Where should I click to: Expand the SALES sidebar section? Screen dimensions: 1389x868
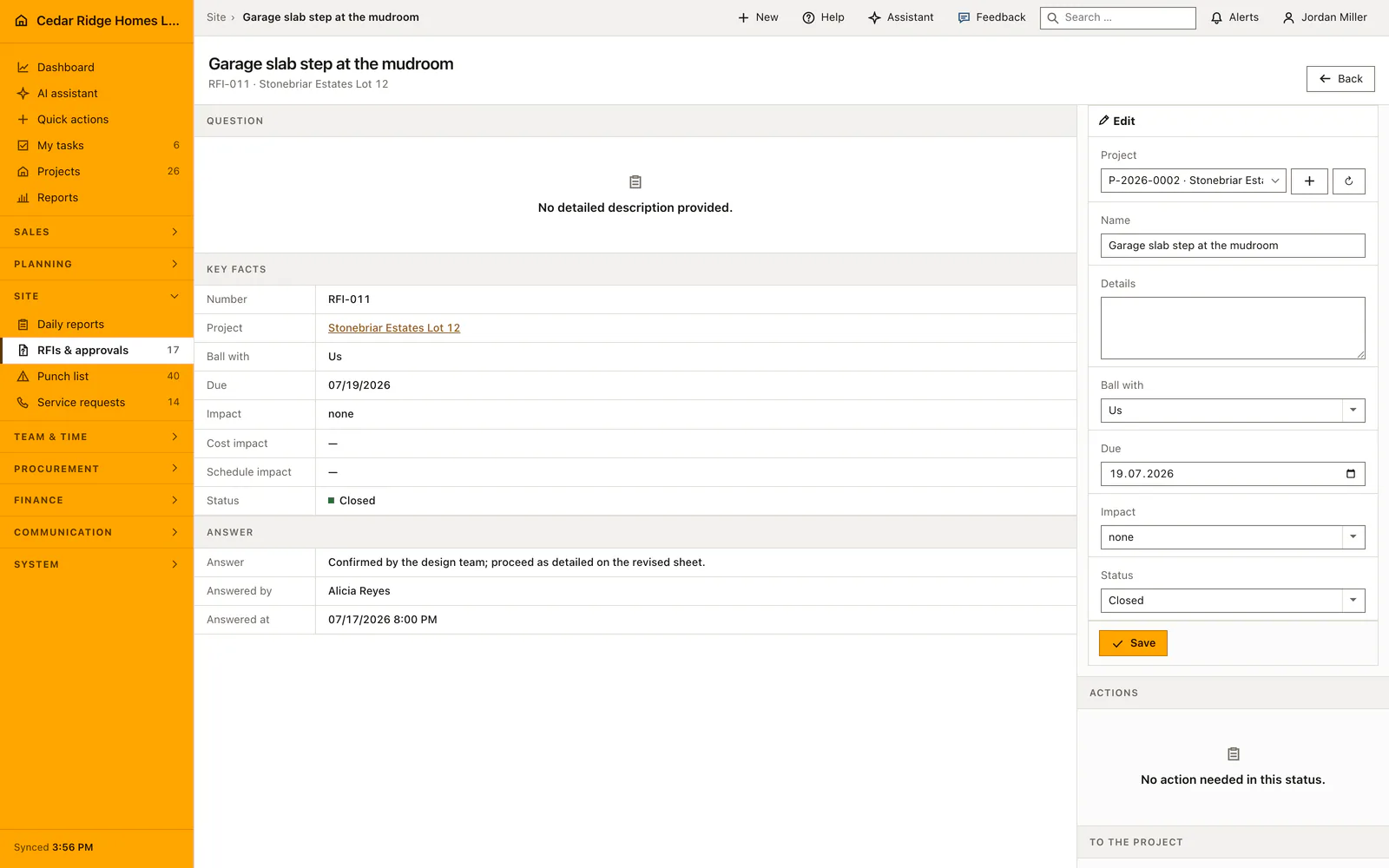tap(96, 232)
